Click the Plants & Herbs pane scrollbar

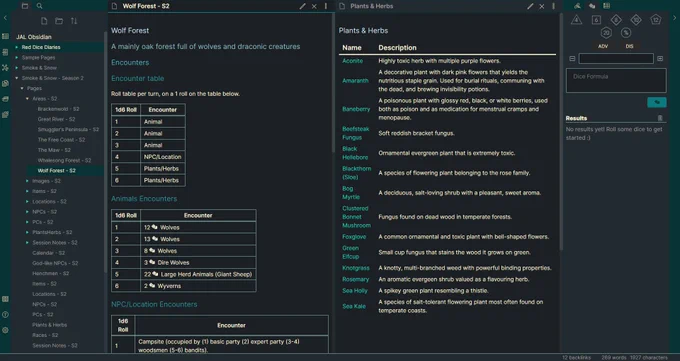(560, 132)
